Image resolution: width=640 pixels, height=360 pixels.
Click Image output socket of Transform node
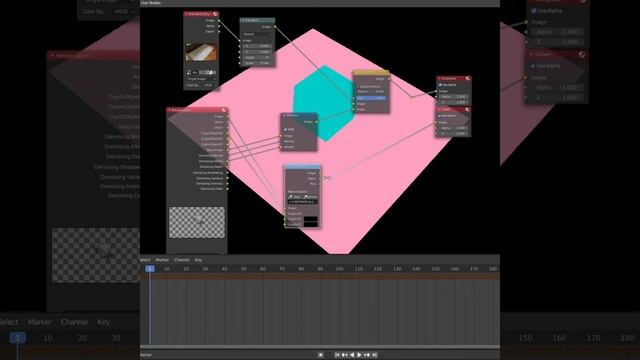pyautogui.click(x=275, y=27)
